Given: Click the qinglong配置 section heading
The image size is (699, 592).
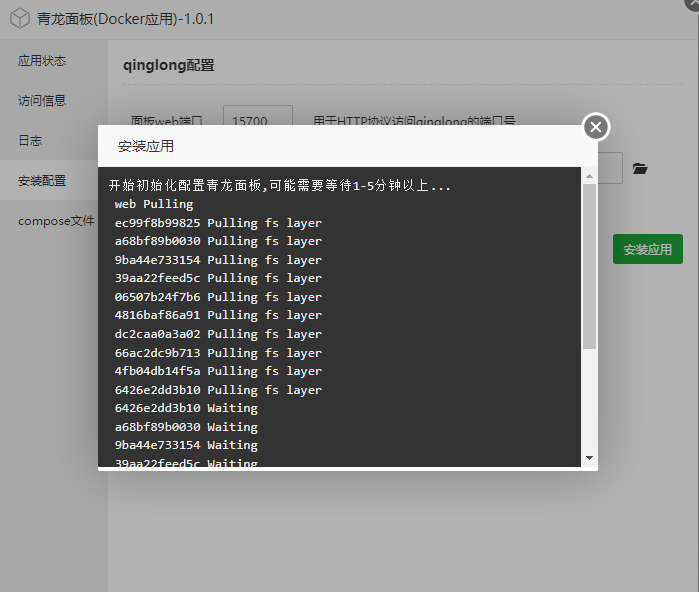Looking at the screenshot, I should [x=169, y=66].
